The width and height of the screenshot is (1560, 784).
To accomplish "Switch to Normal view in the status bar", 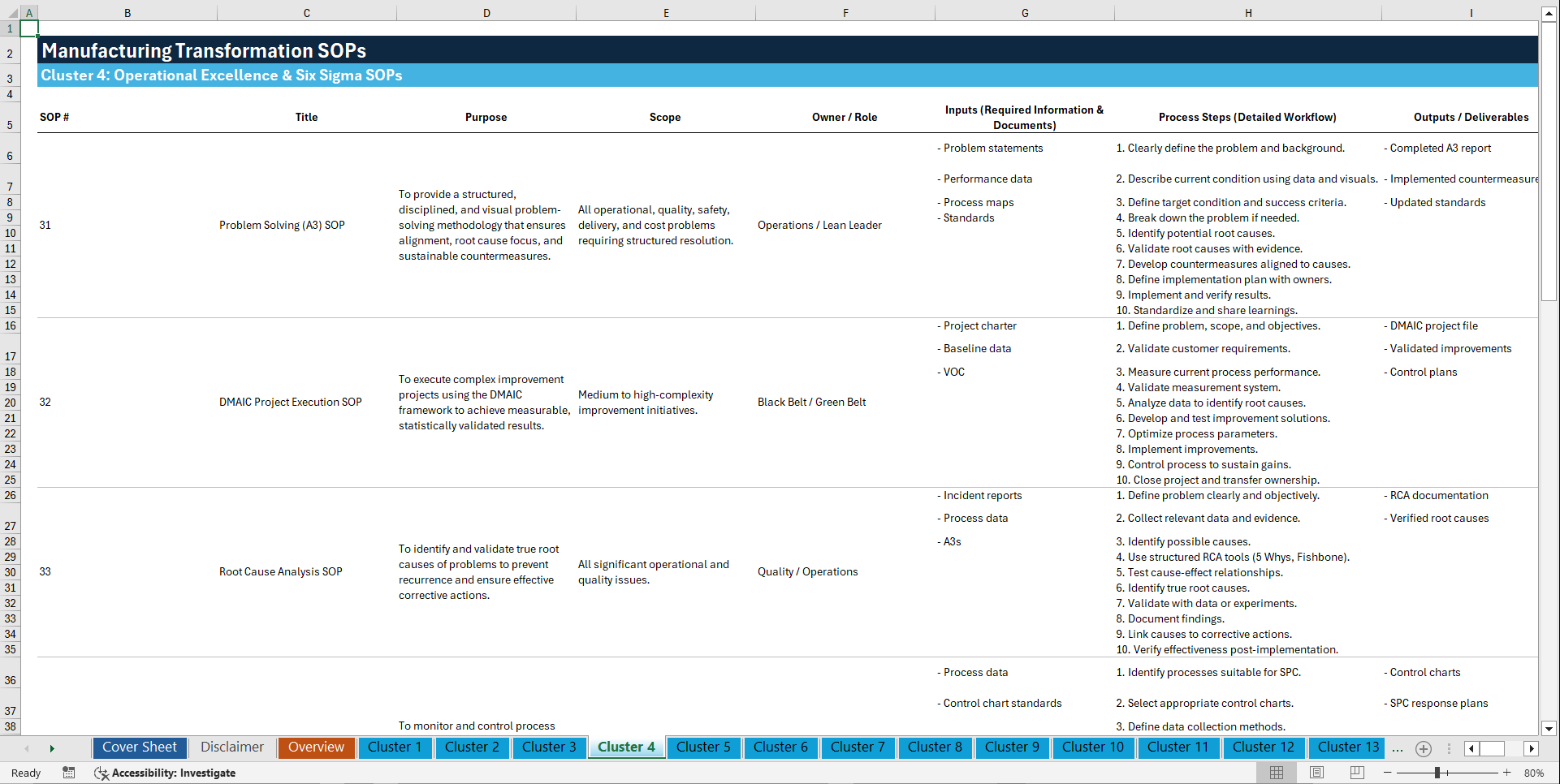I will click(1276, 773).
